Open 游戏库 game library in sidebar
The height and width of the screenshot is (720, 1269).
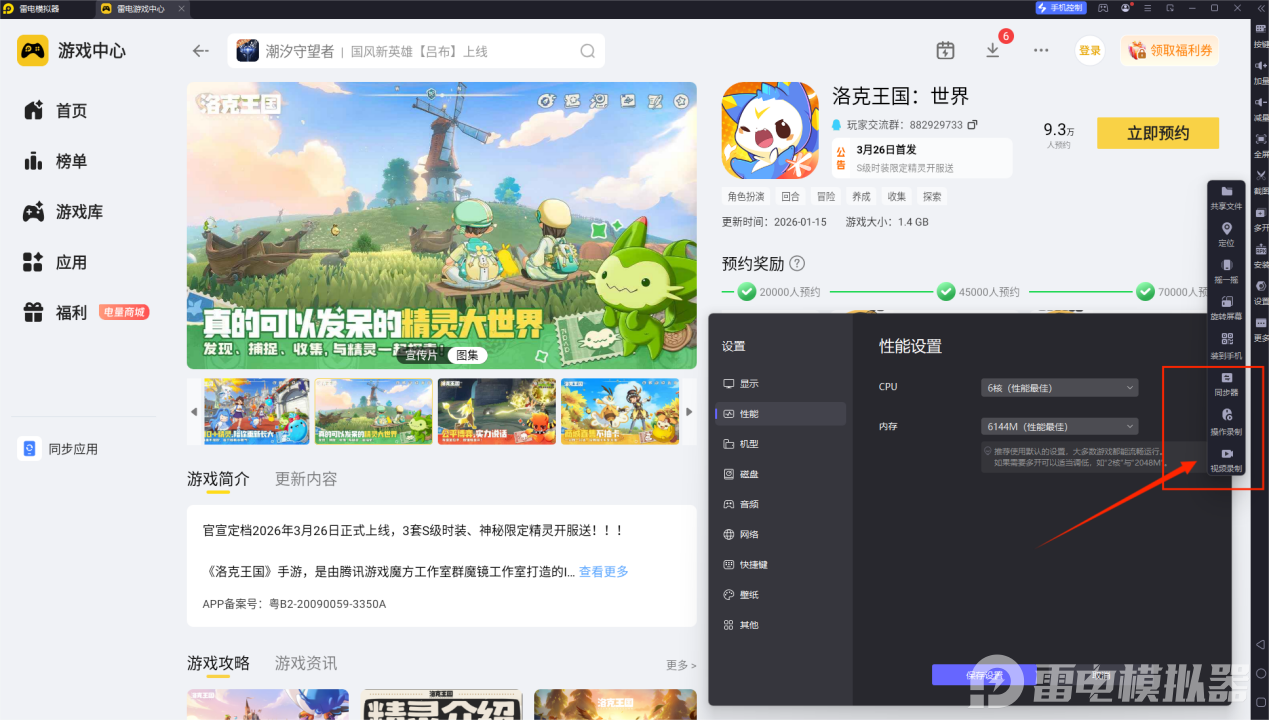[x=63, y=212]
